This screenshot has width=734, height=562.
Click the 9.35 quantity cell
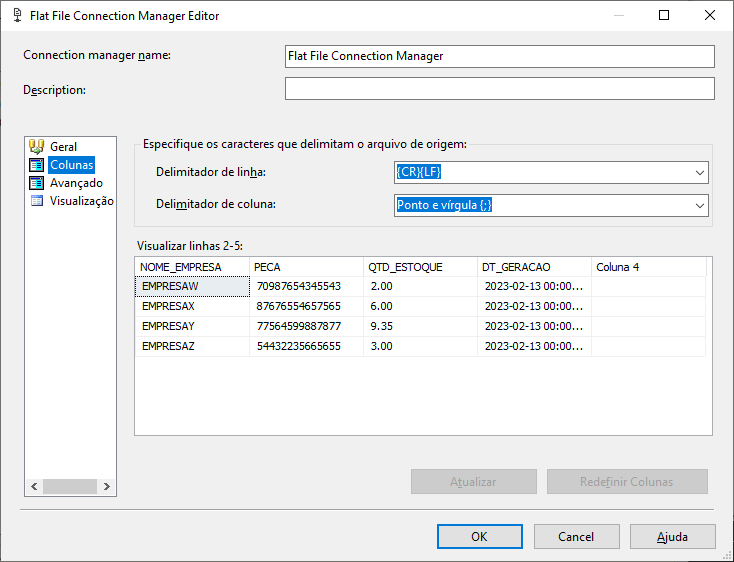420,326
